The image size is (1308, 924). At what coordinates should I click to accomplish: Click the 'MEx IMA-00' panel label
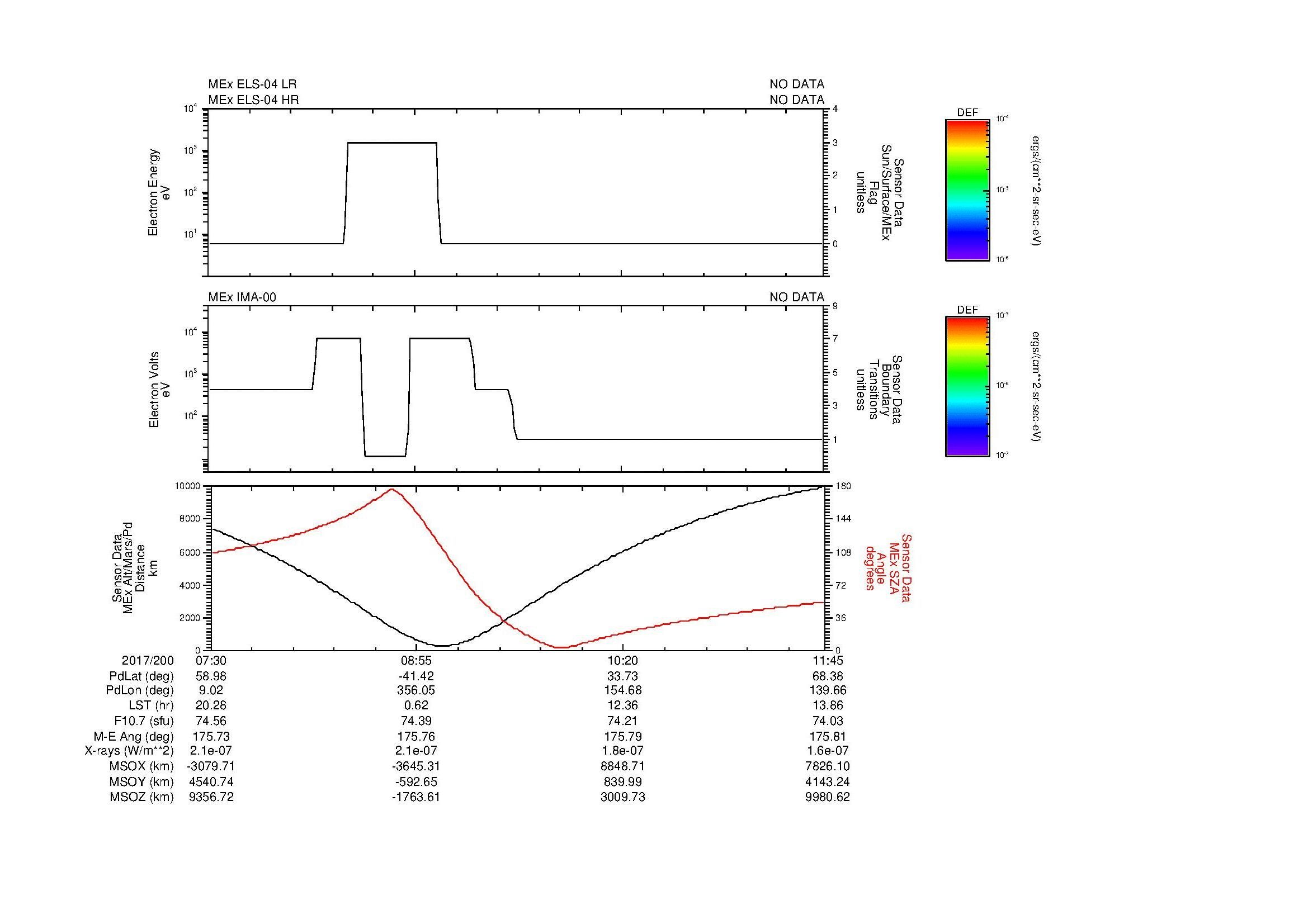pos(242,297)
